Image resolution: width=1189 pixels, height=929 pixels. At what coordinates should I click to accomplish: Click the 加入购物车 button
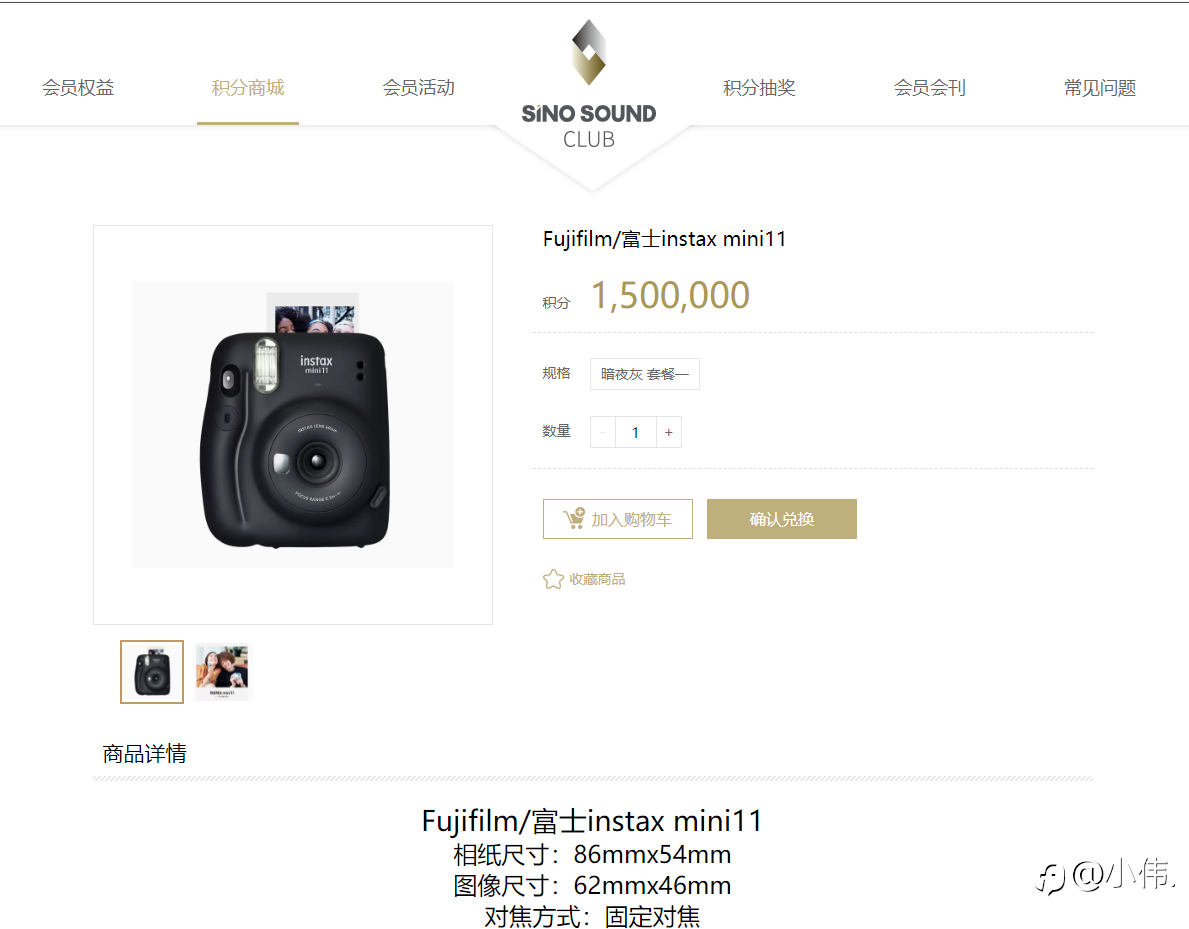[618, 519]
